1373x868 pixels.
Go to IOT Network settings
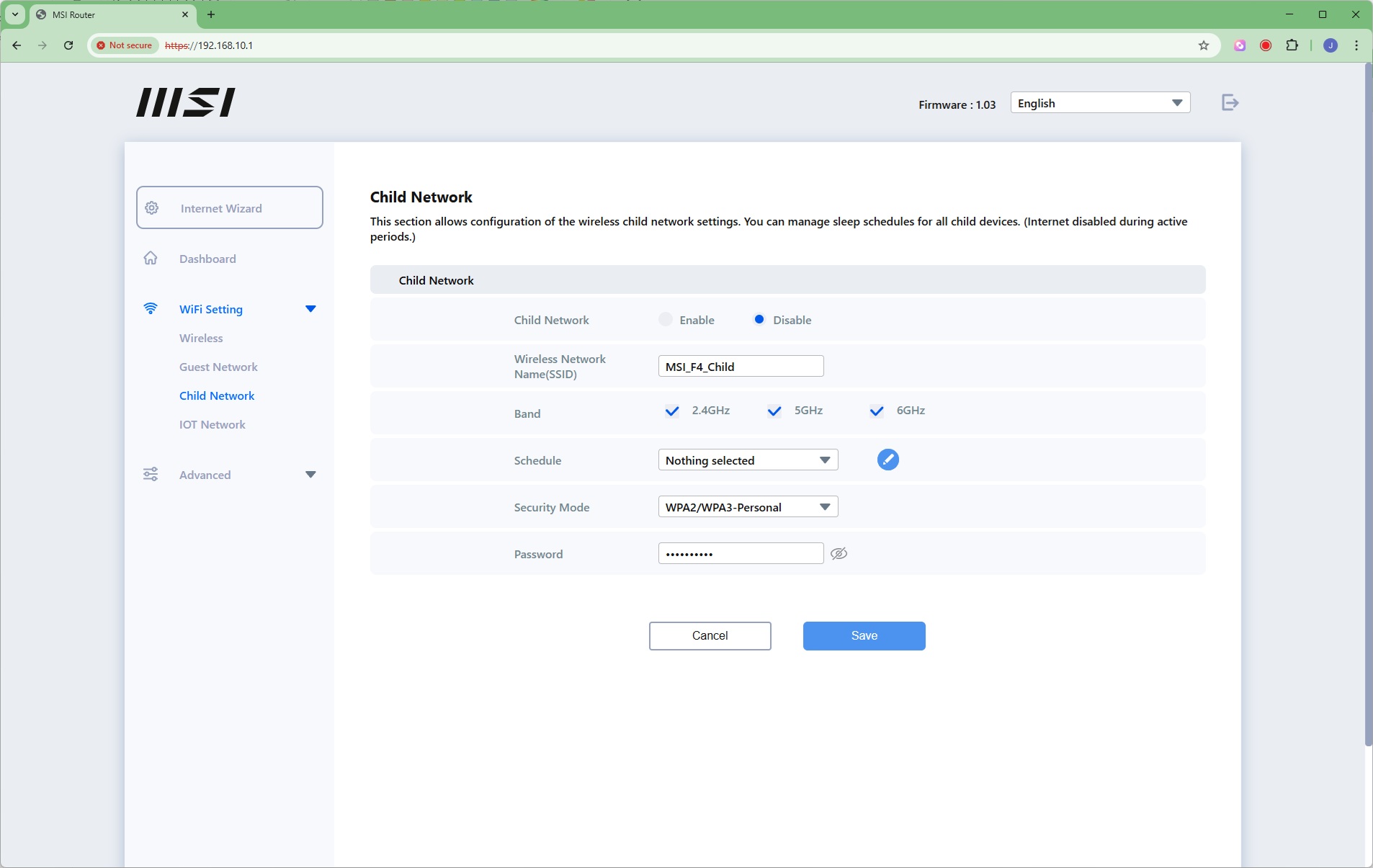tap(213, 425)
